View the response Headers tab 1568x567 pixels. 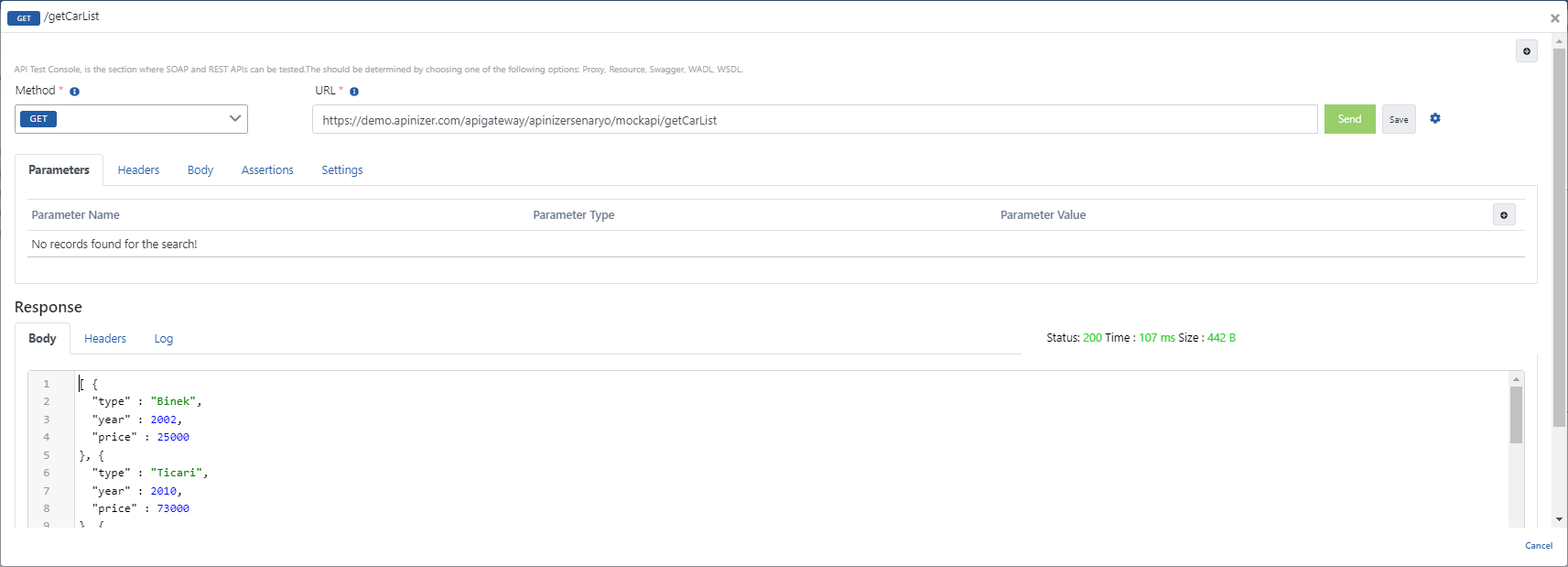tap(105, 339)
